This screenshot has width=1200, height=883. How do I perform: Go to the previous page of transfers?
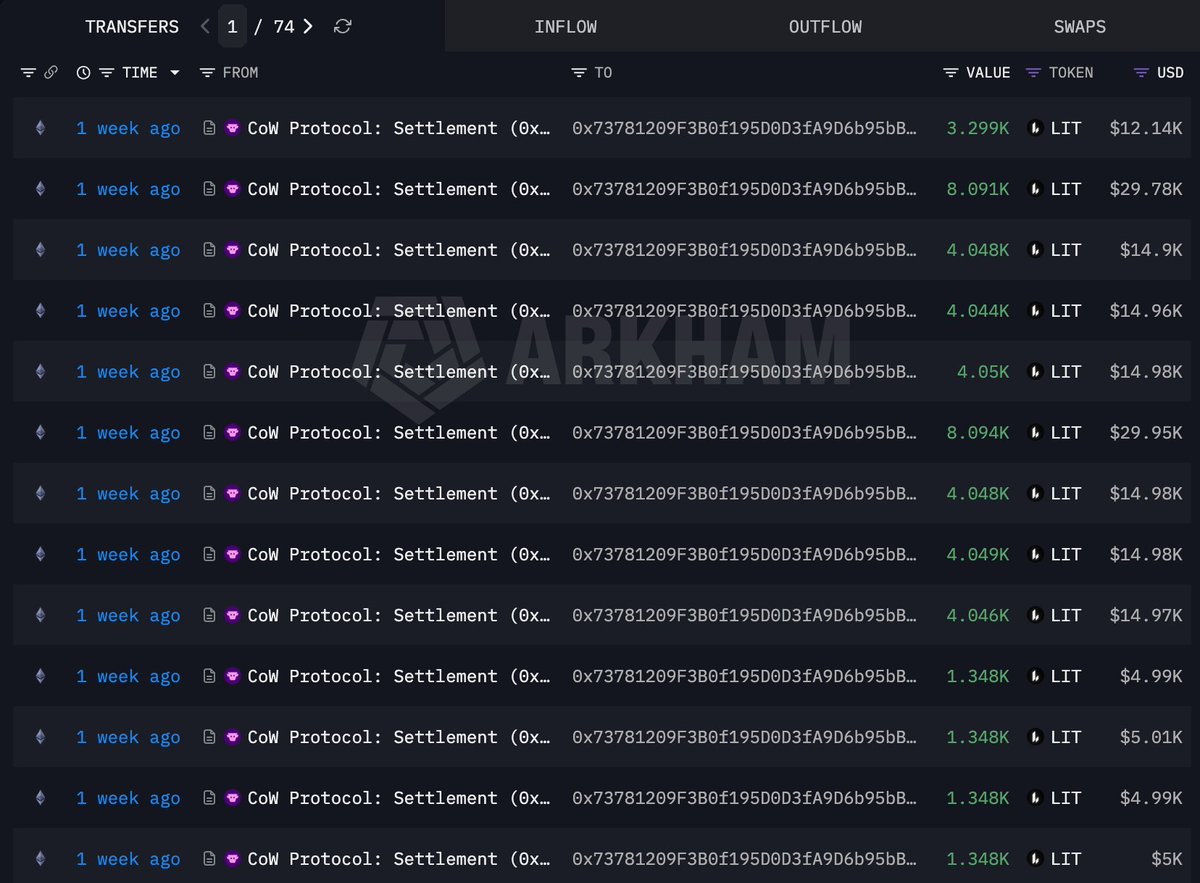pos(205,27)
